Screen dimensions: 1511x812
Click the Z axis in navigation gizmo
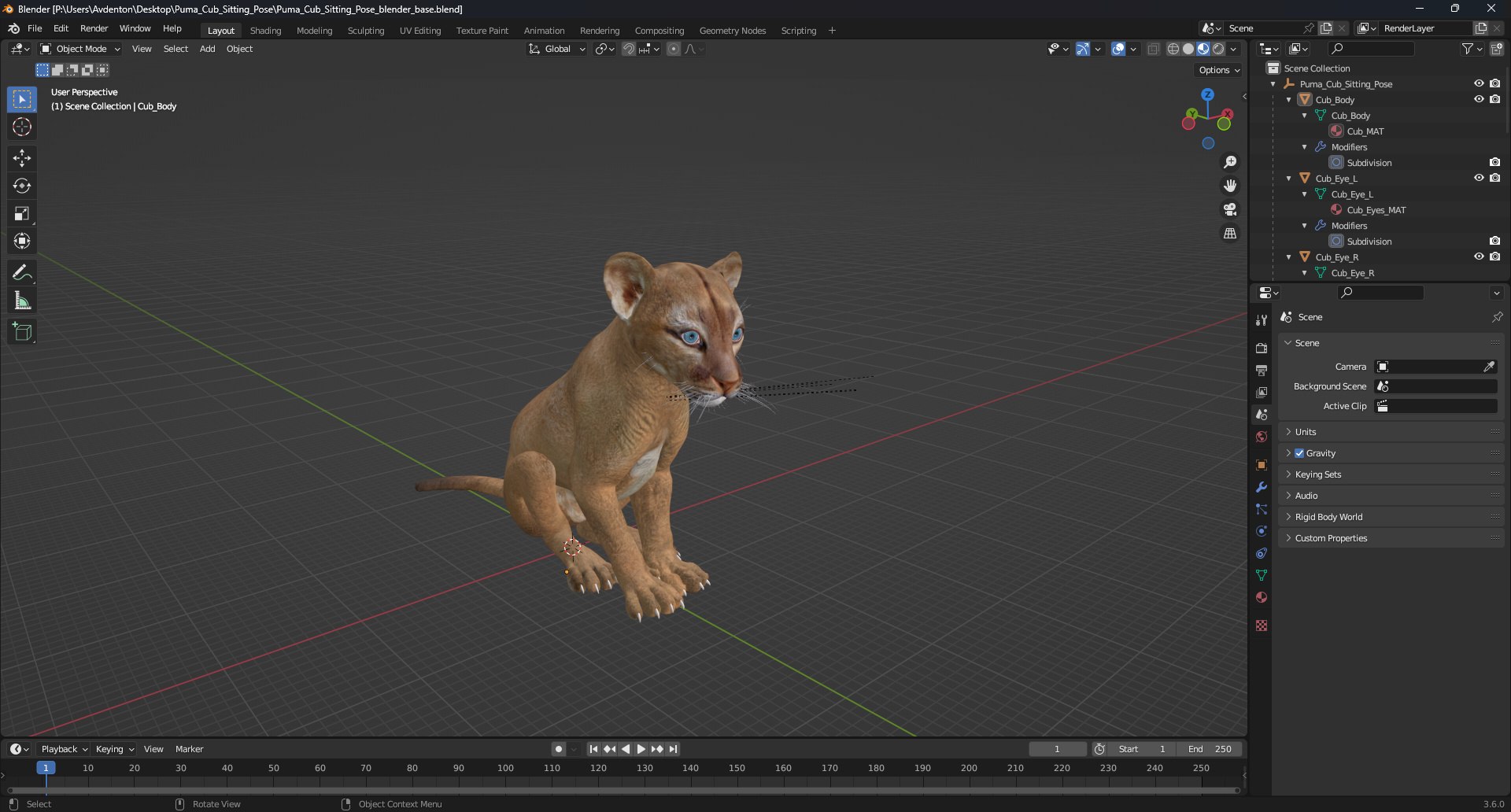click(1207, 94)
